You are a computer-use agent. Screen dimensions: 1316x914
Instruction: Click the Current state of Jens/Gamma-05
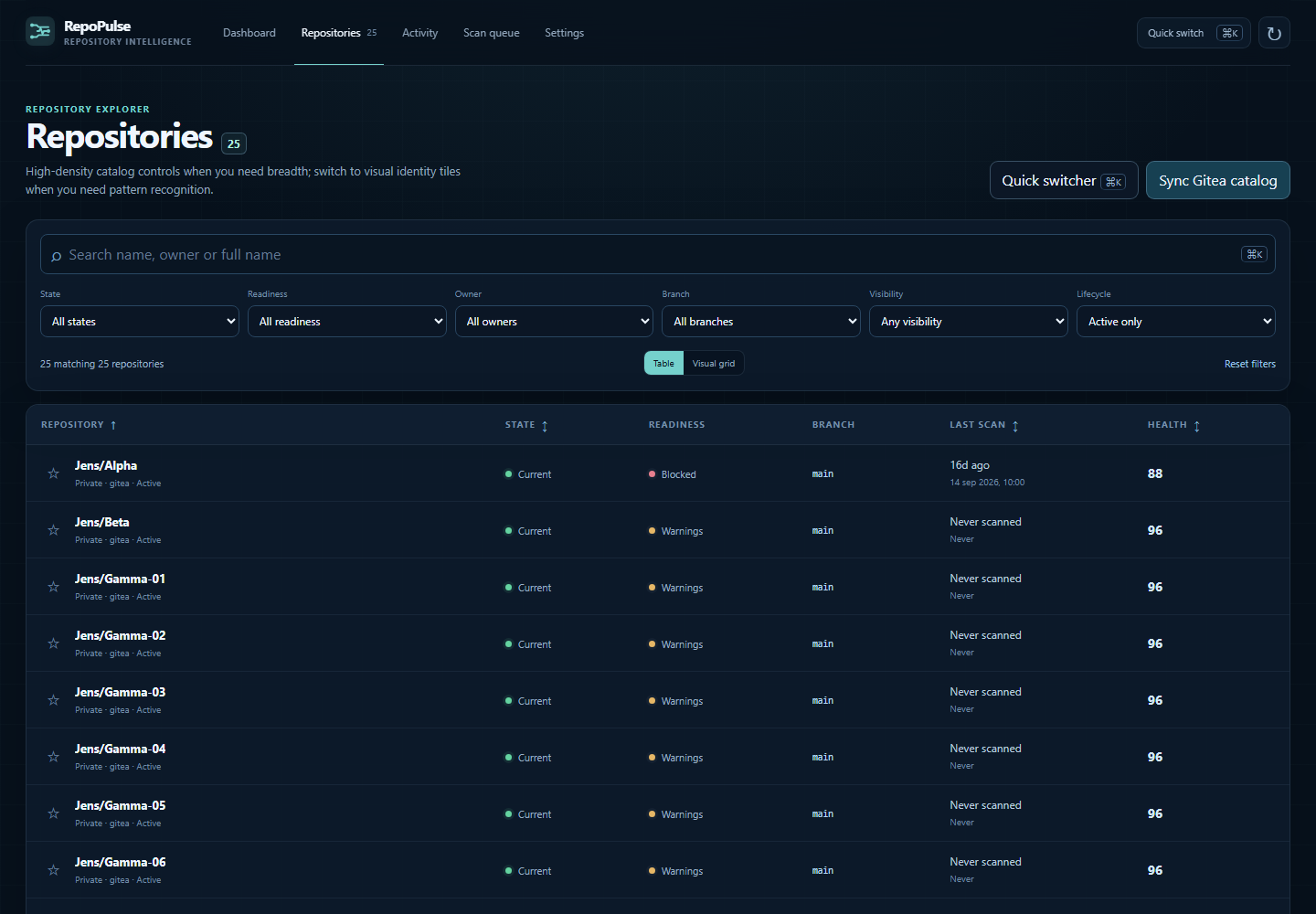pos(528,814)
